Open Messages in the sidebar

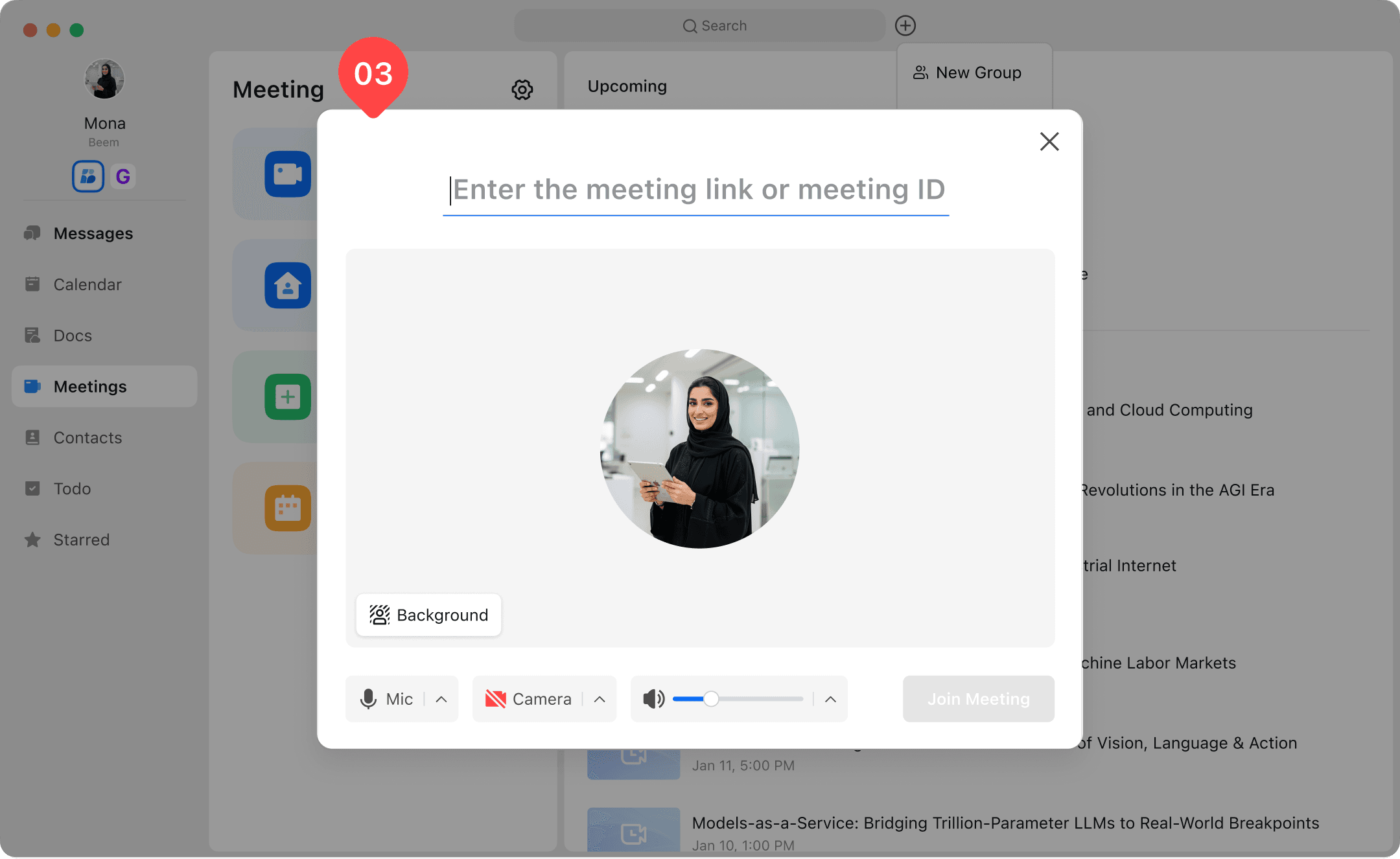pos(93,233)
